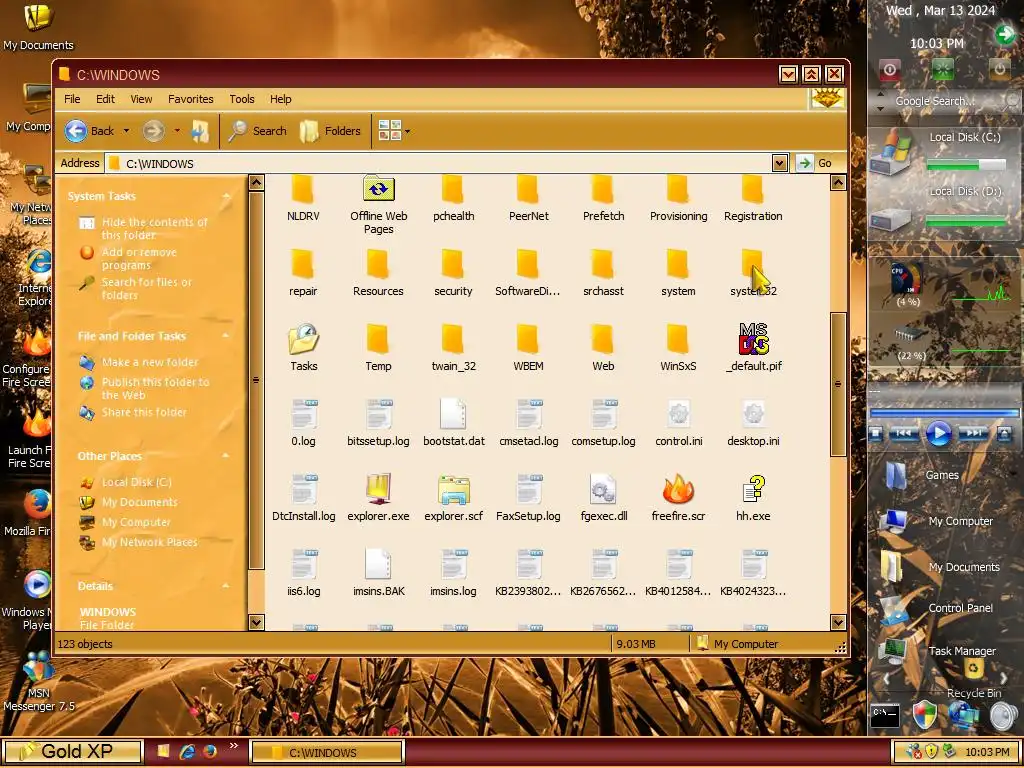
Task: Open the Forward history dropdown arrow
Action: (x=177, y=131)
